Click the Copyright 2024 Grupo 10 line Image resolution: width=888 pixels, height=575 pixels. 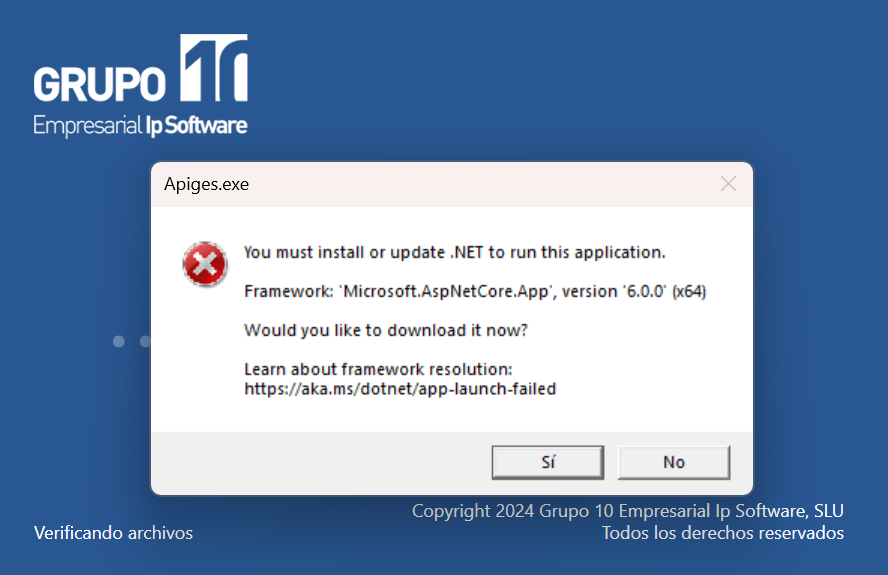[x=627, y=511]
